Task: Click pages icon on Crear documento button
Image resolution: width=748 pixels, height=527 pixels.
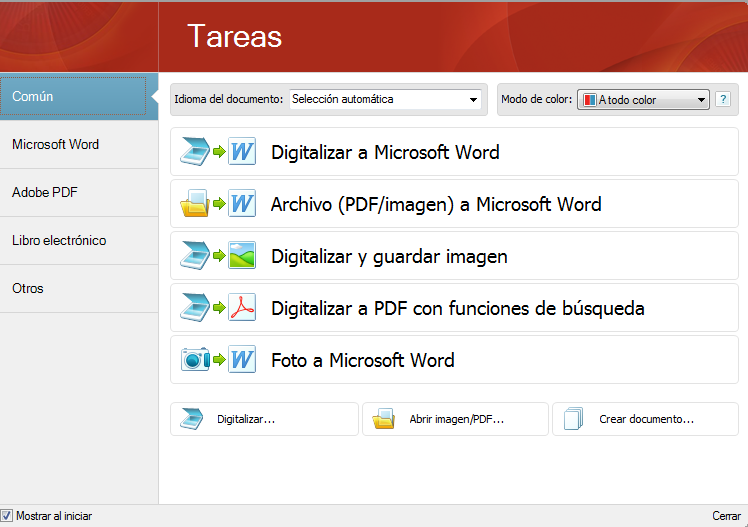Action: [573, 419]
